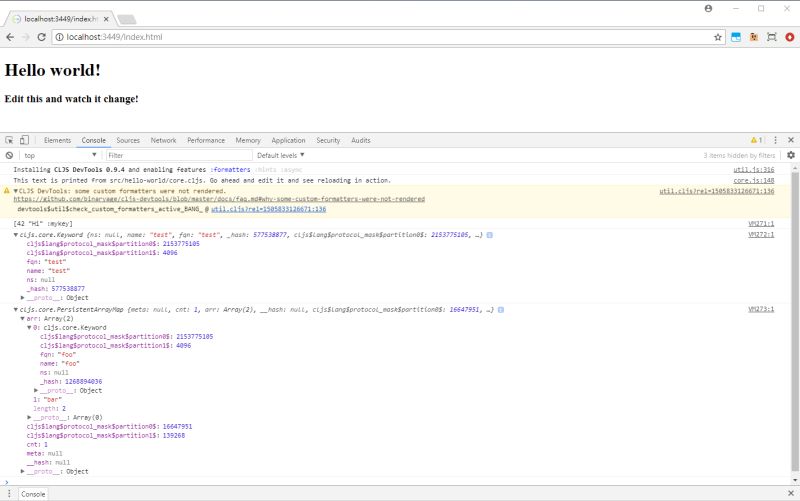800x501 pixels.
Task: Open the Security tab
Action: [x=328, y=140]
